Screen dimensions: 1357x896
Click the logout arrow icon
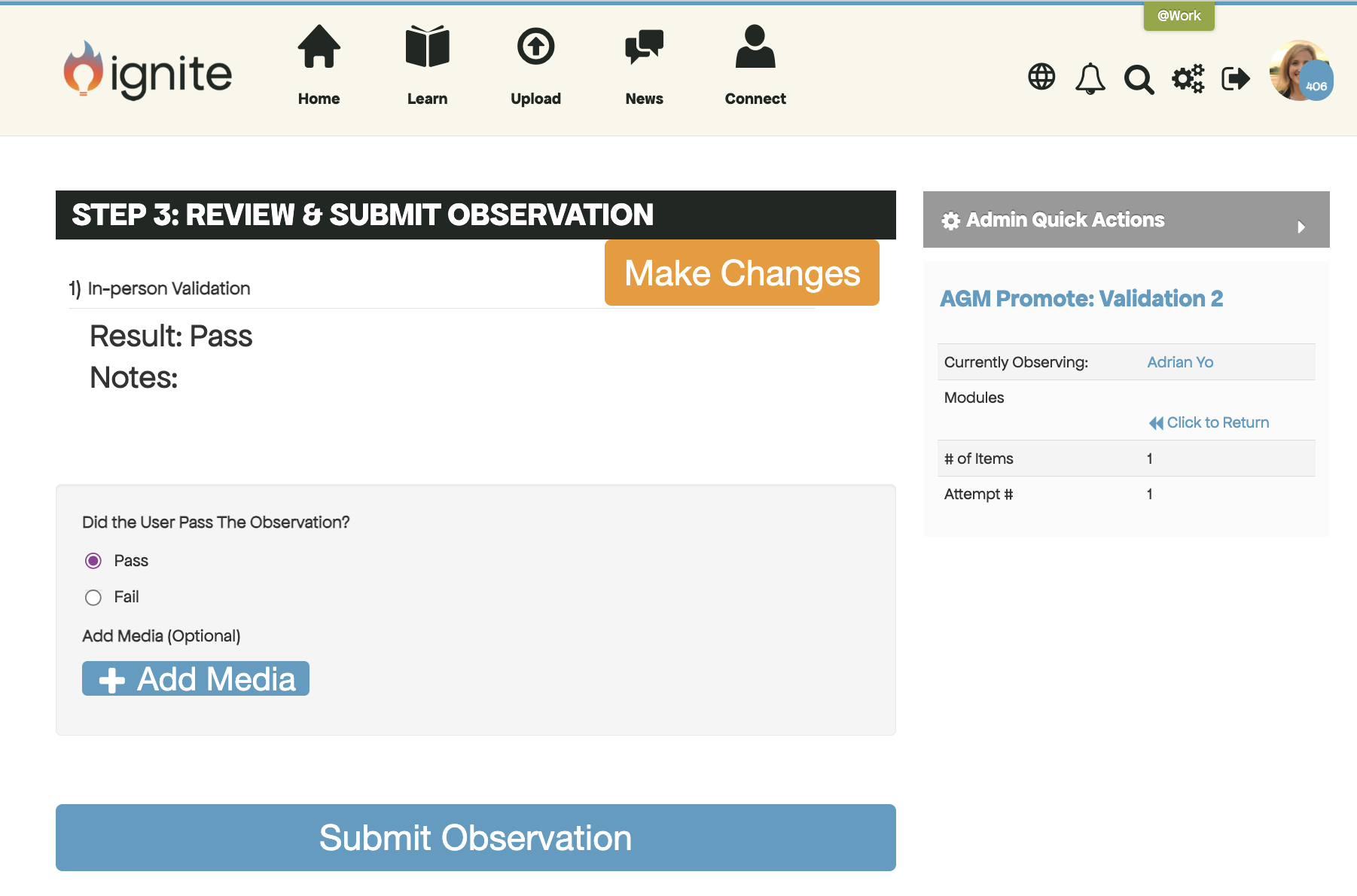click(x=1235, y=78)
